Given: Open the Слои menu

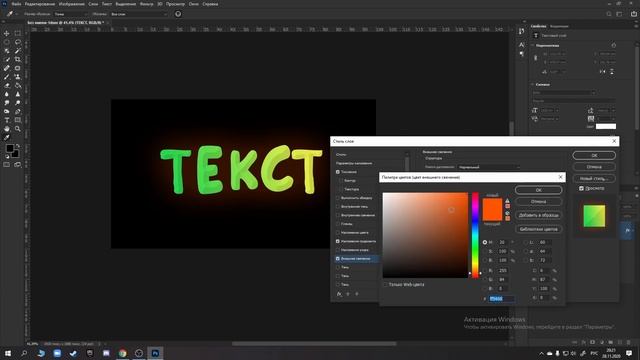Looking at the screenshot, I should (x=93, y=4).
